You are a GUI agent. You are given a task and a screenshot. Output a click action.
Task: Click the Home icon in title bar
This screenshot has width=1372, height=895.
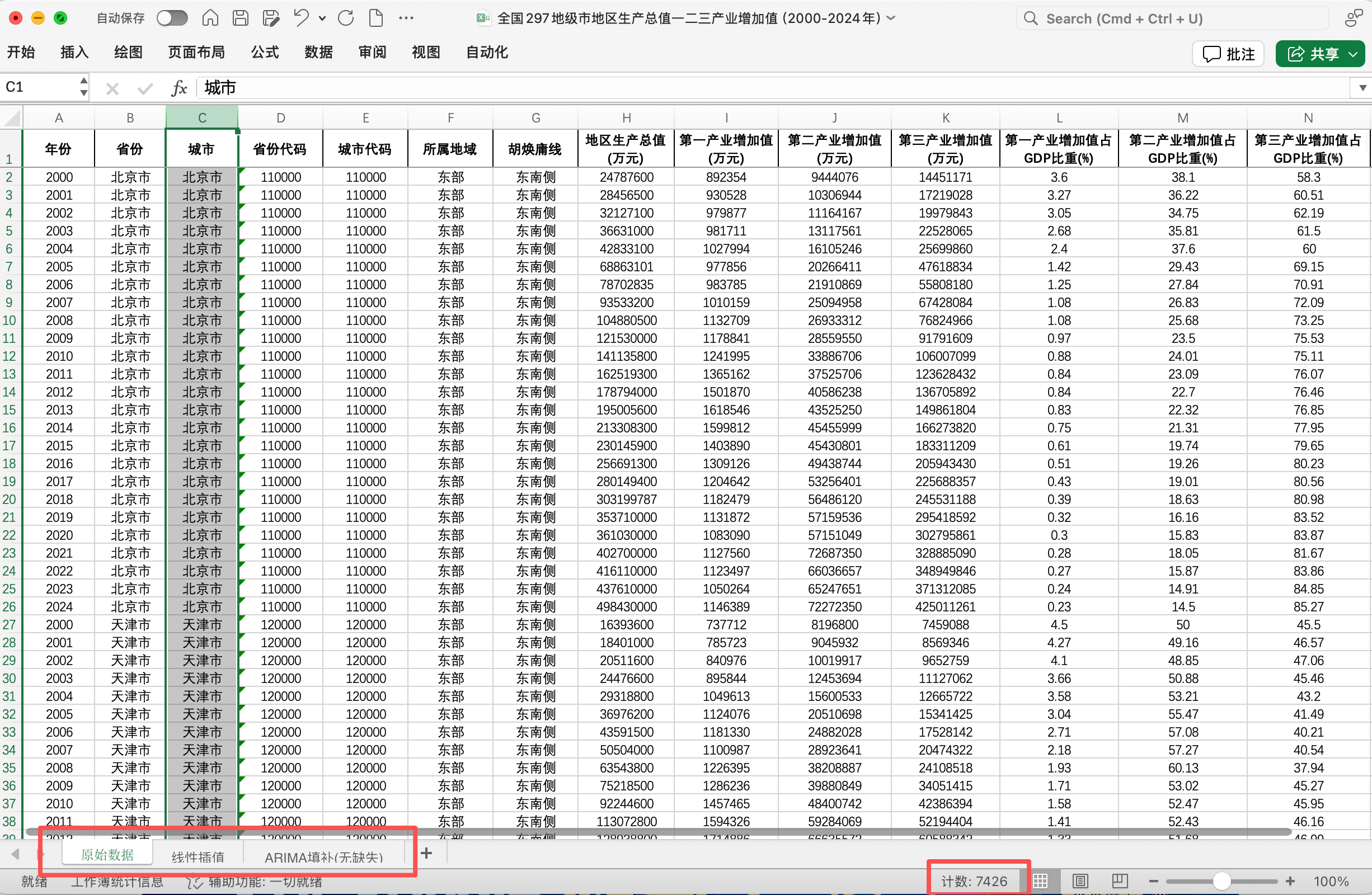coord(210,18)
